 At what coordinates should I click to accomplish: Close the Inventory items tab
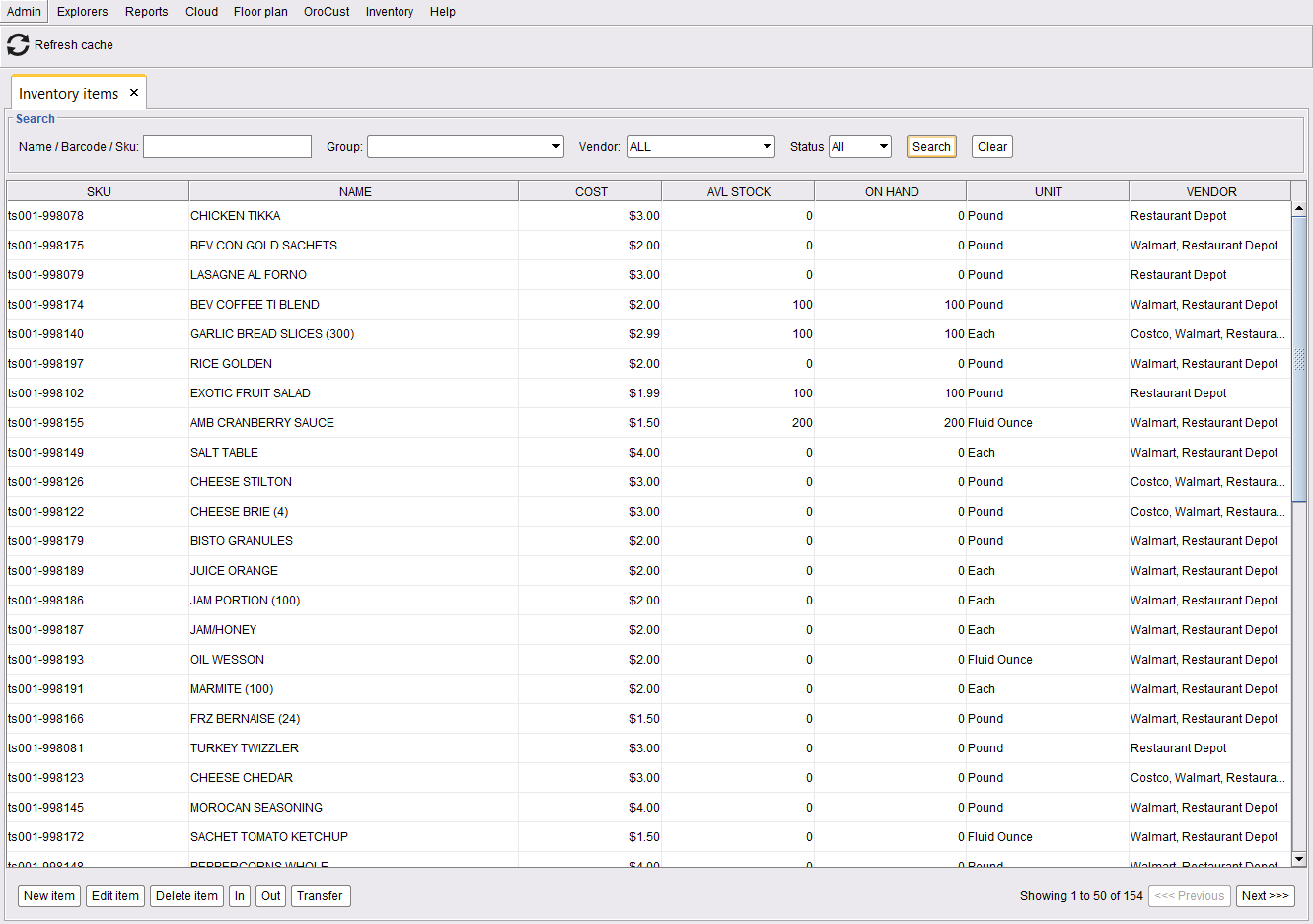click(134, 93)
